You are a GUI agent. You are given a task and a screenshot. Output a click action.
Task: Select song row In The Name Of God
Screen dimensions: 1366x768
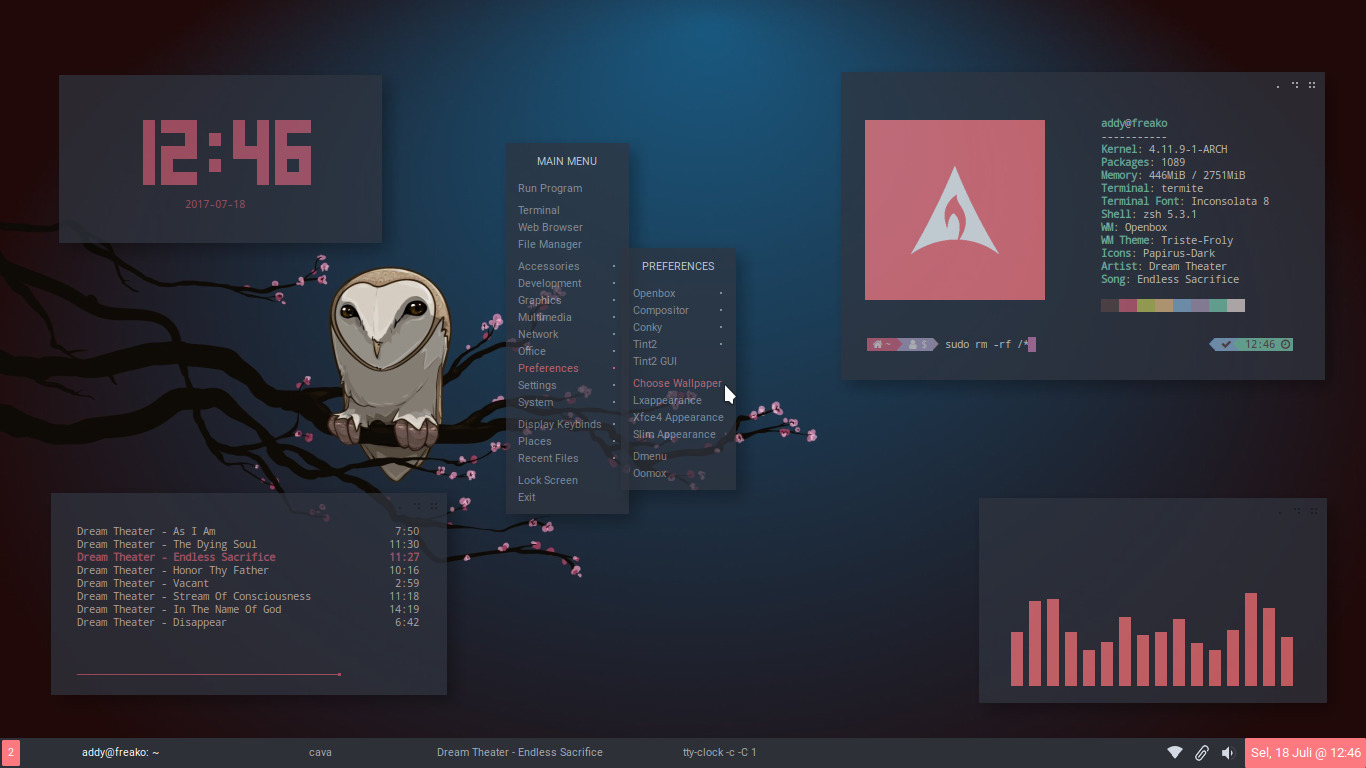coord(248,609)
